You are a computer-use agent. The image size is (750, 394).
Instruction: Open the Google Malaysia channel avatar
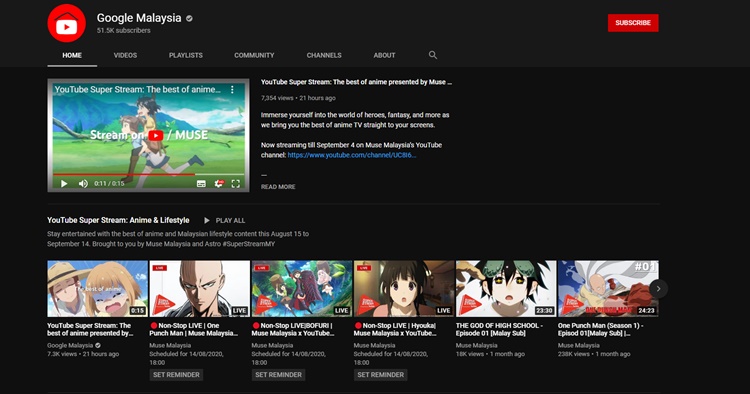[66, 23]
